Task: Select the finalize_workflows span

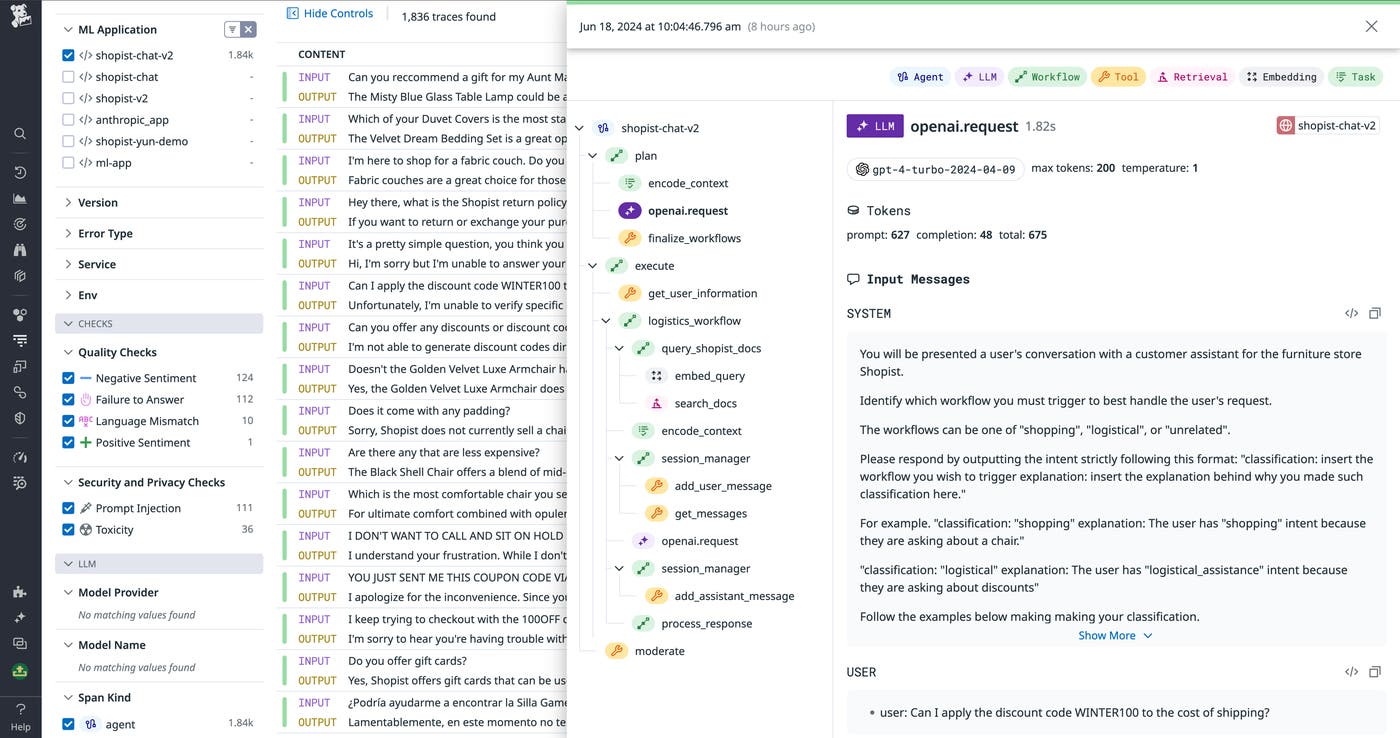Action: [693, 238]
